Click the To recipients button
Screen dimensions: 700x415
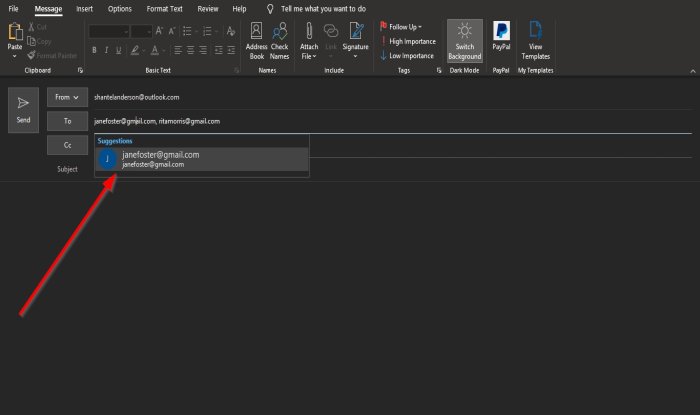pyautogui.click(x=67, y=121)
